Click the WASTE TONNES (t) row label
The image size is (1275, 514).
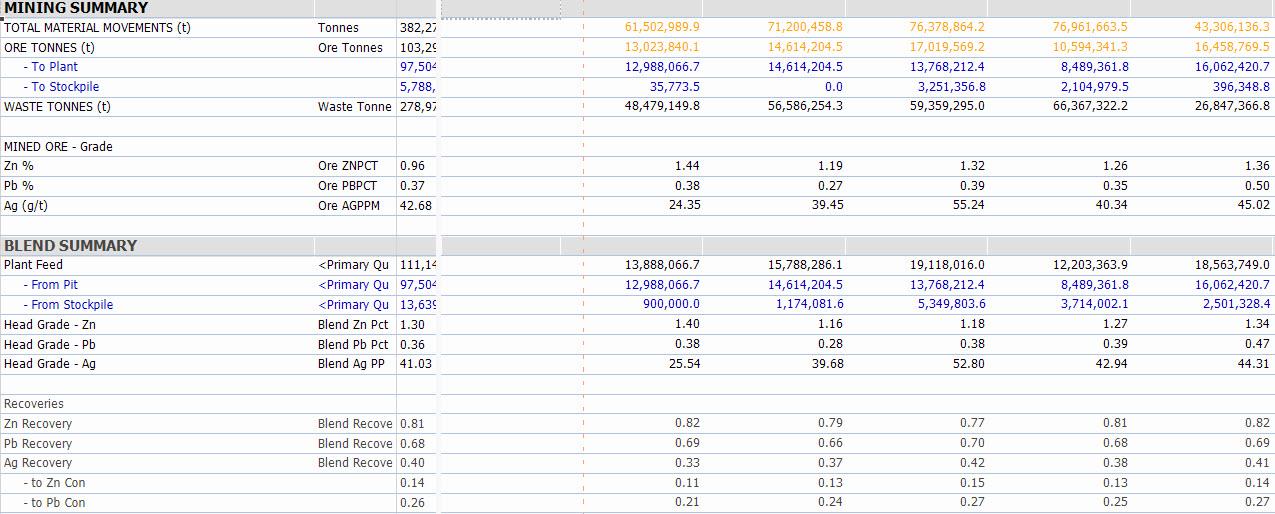point(57,107)
